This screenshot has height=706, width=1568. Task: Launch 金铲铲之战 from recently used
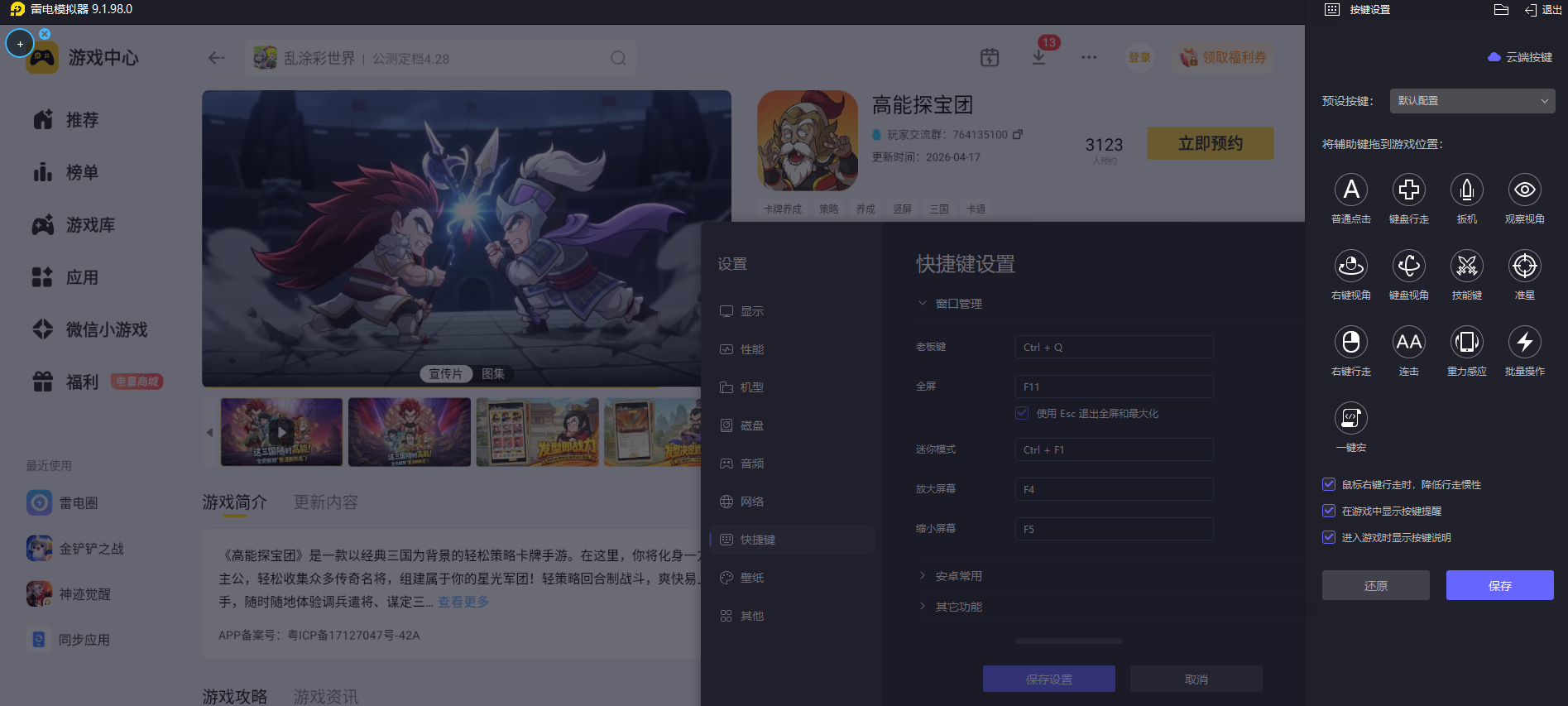coord(75,549)
